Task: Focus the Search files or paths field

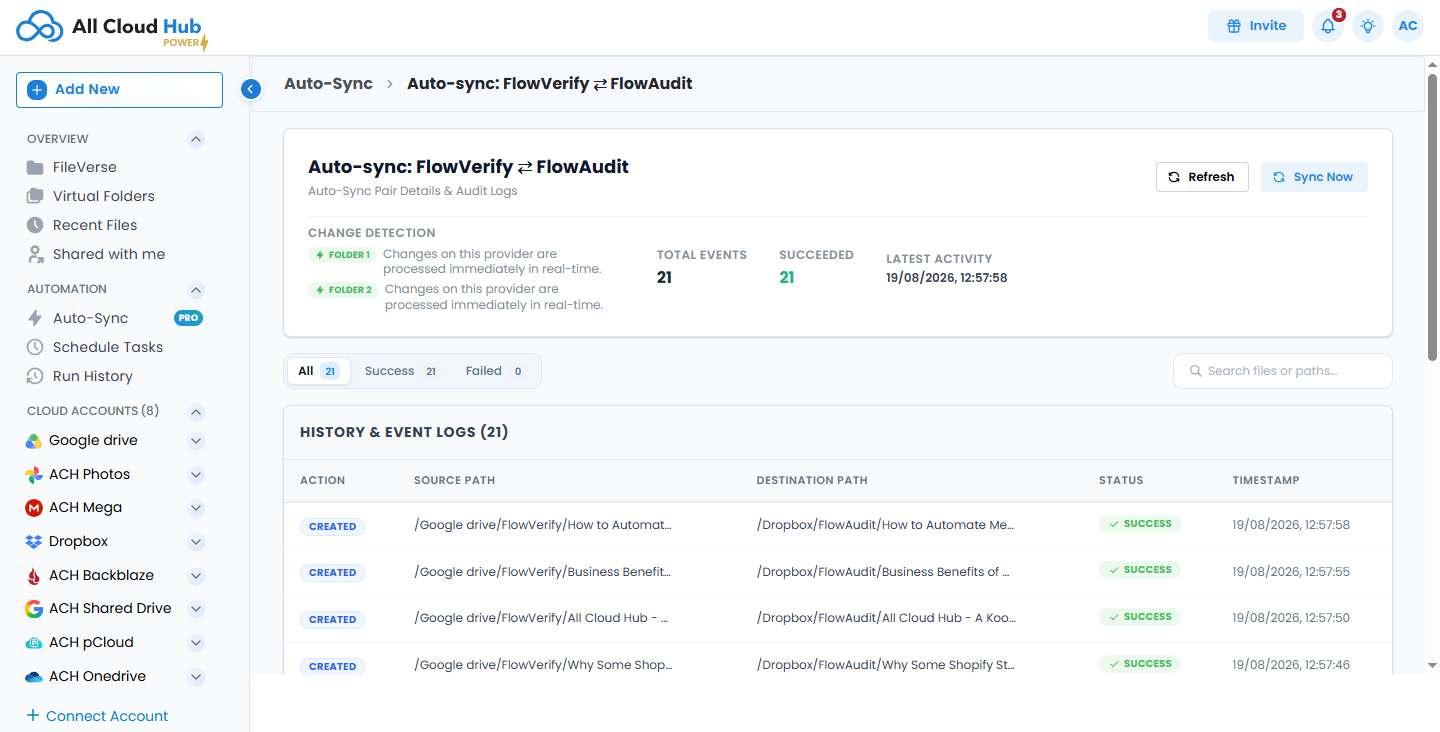Action: click(x=1283, y=371)
